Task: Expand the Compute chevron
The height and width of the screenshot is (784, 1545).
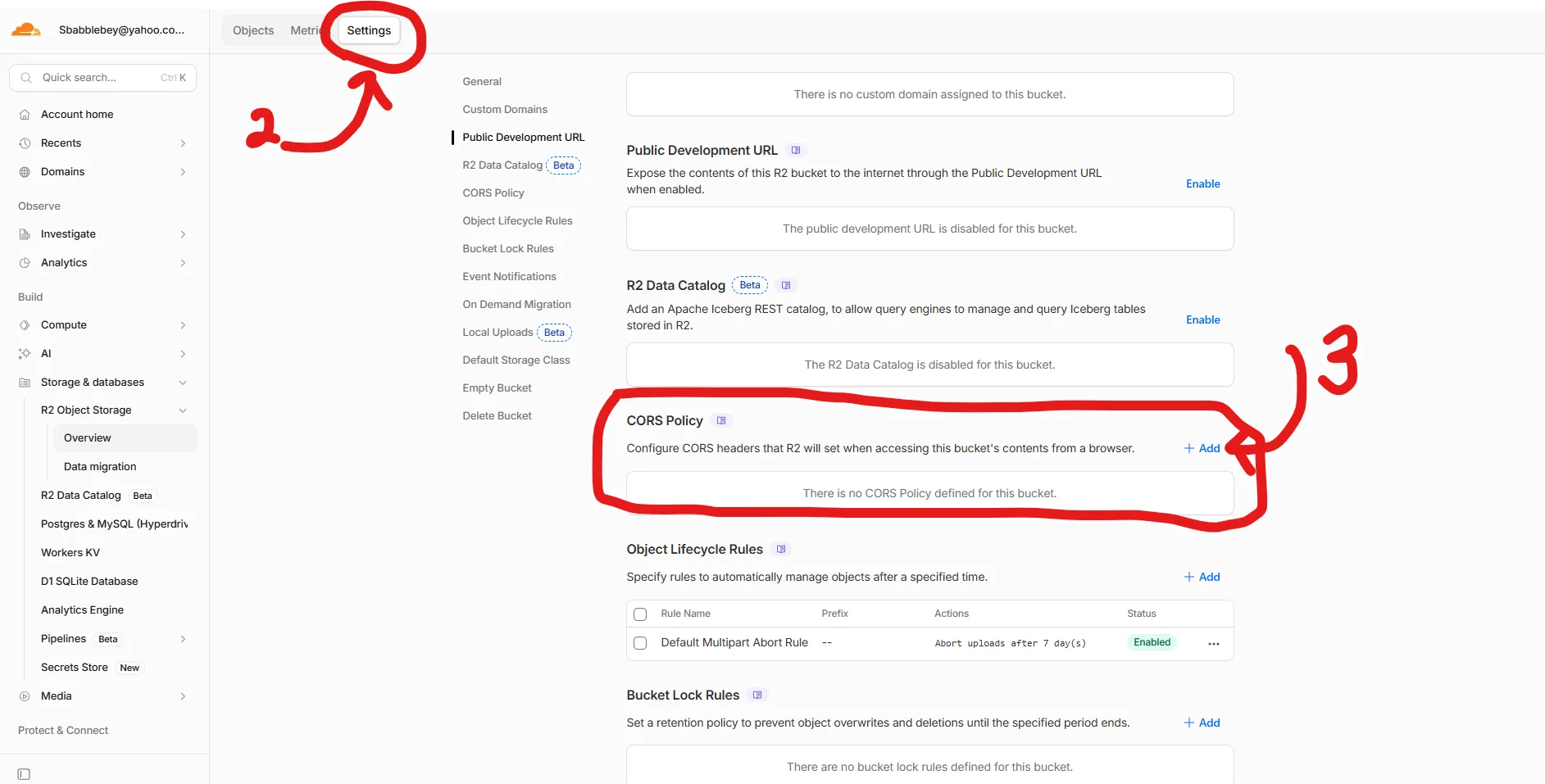Action: 183,325
